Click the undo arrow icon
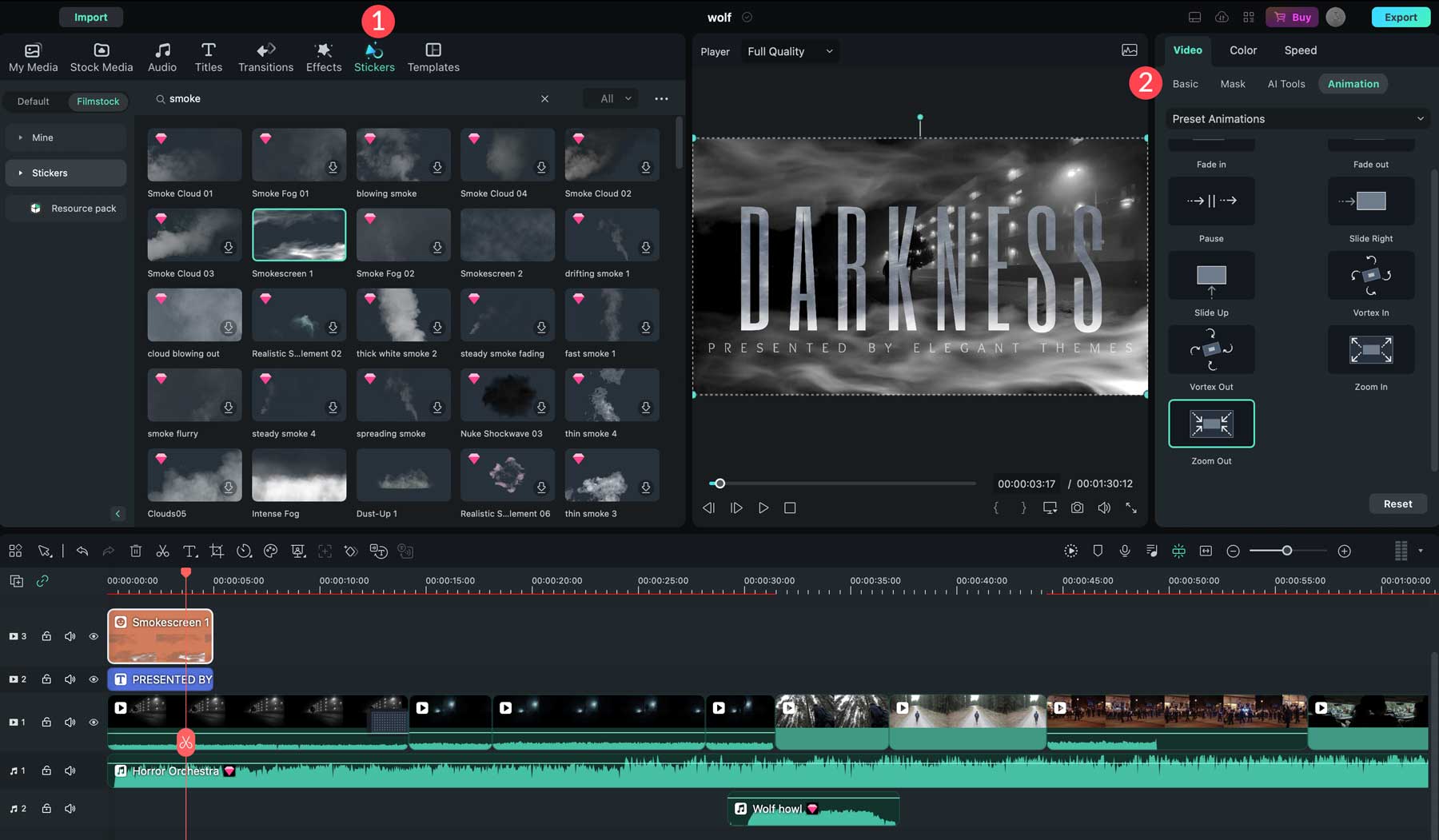 click(x=82, y=551)
